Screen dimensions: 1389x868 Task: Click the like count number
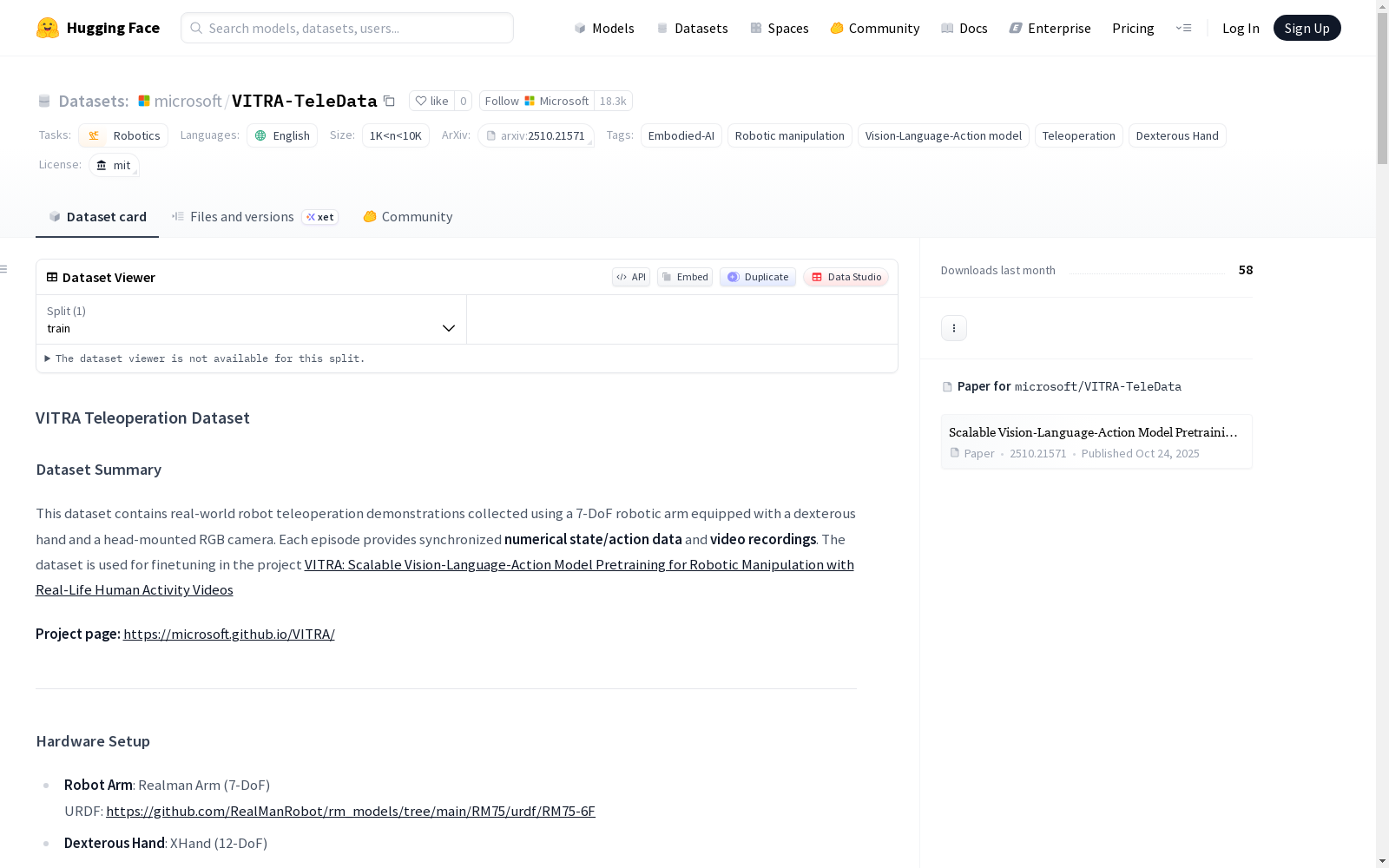coord(464,101)
